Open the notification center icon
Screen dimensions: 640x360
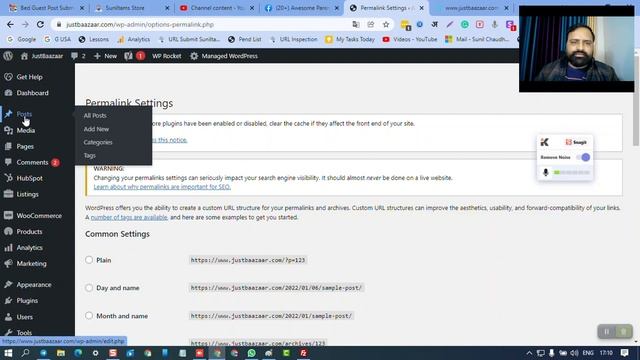point(624,353)
